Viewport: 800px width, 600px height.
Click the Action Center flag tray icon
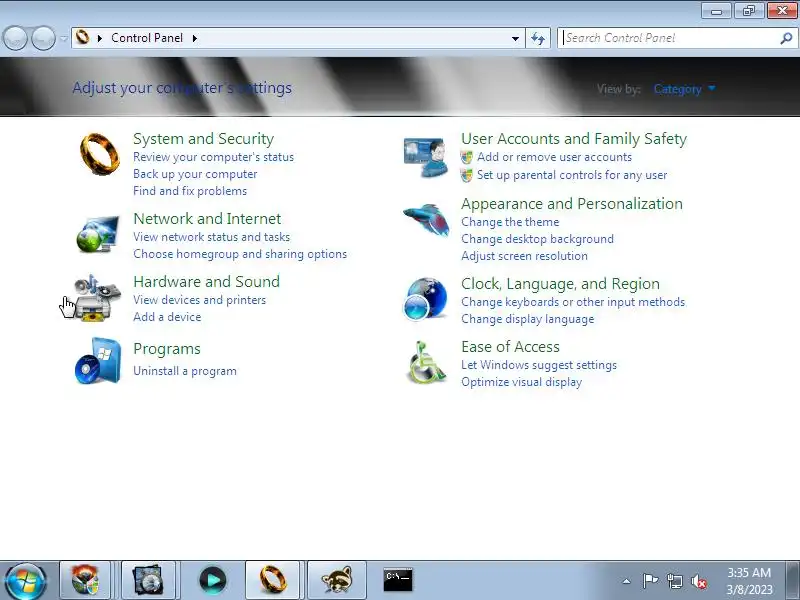pyautogui.click(x=650, y=581)
